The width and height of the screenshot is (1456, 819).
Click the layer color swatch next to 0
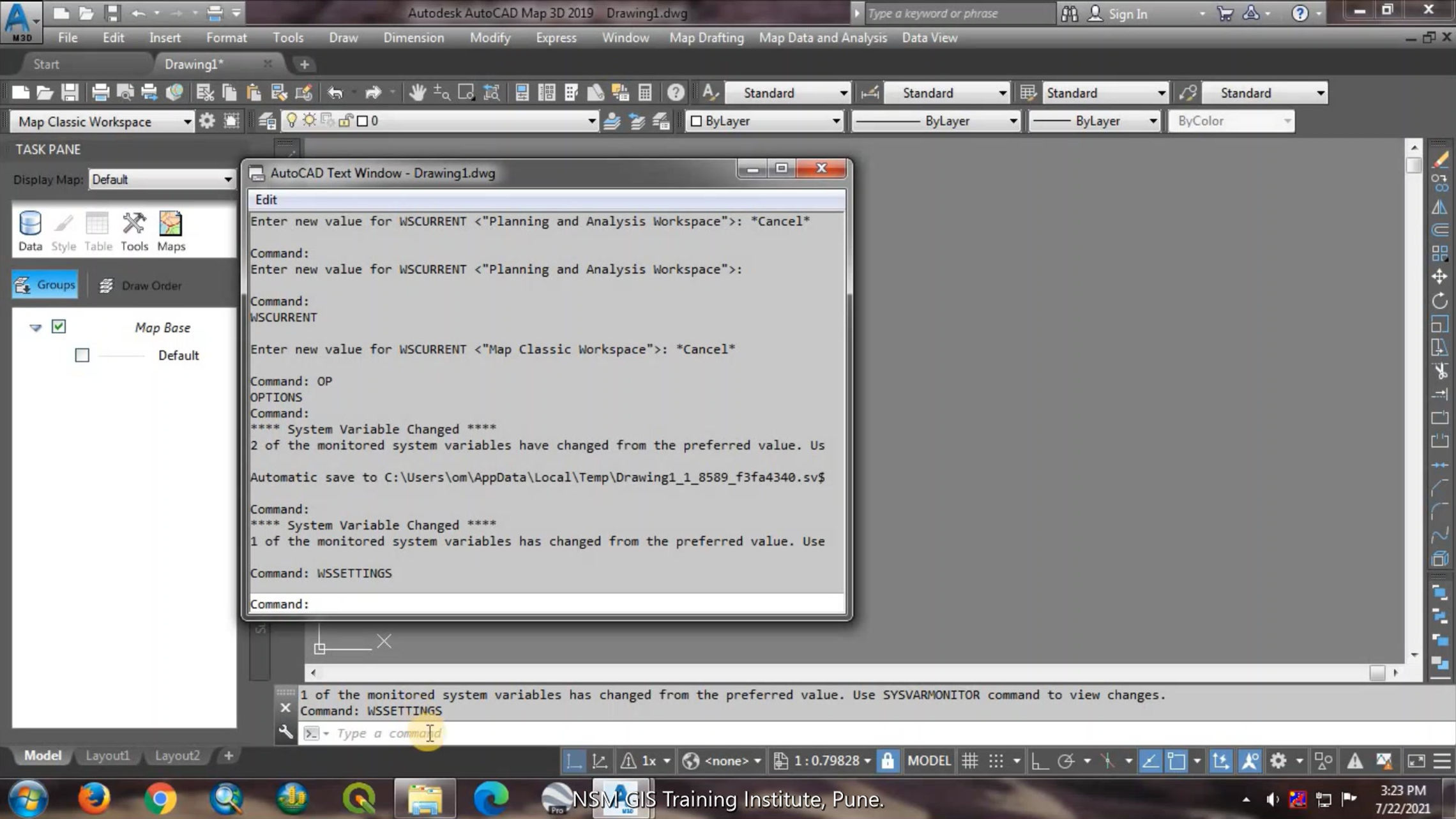(361, 120)
